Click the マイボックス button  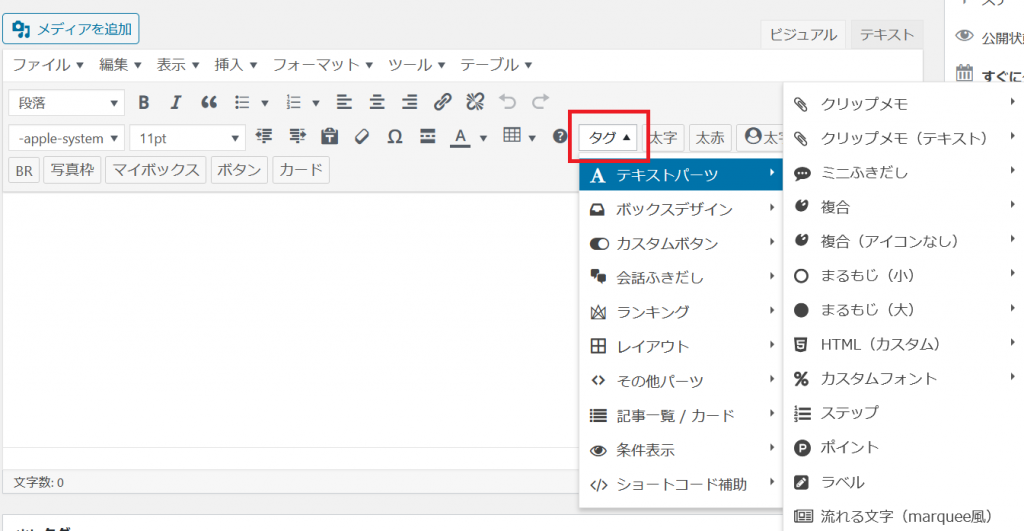pos(156,170)
